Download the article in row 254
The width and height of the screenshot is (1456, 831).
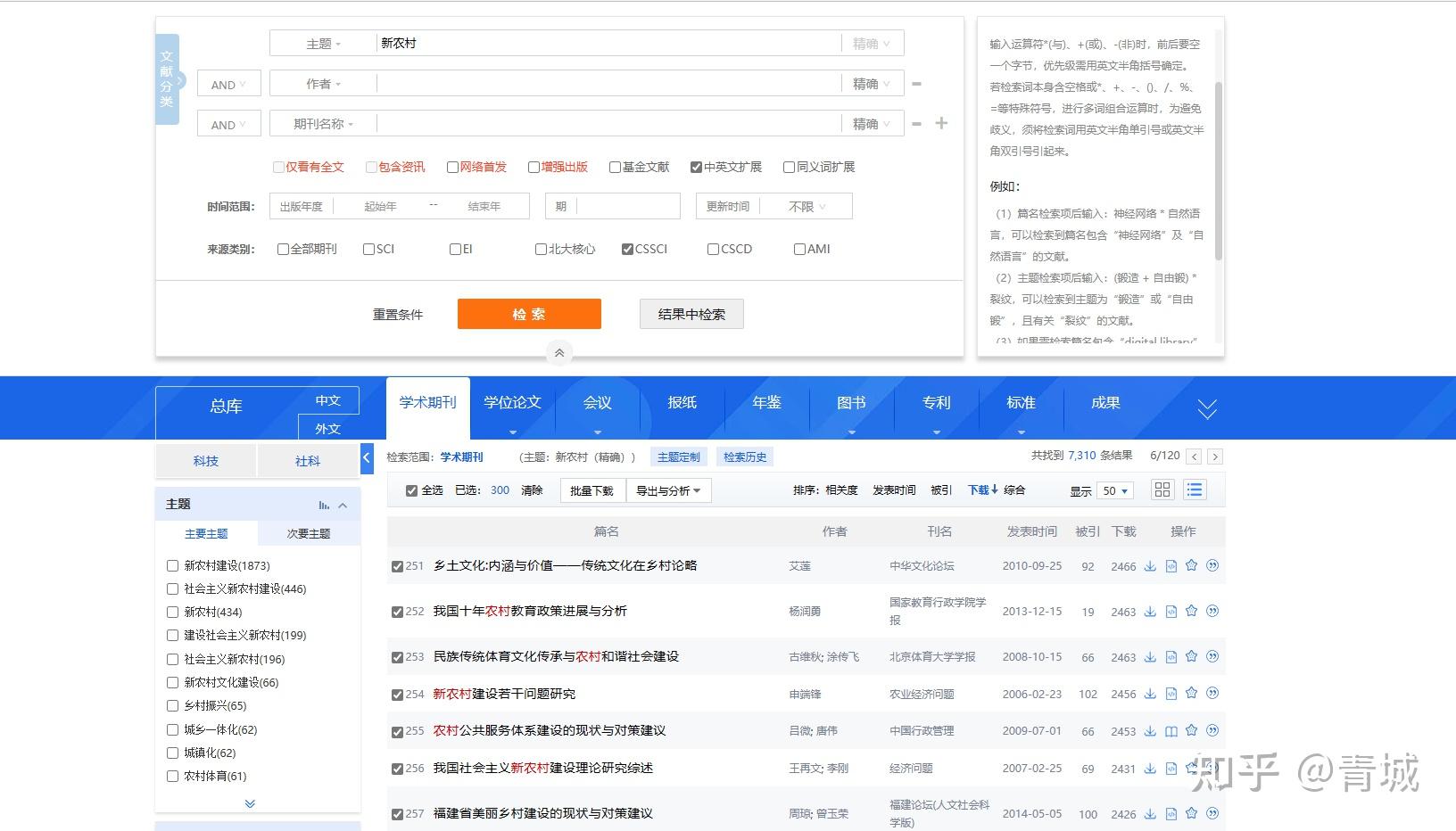pos(1150,694)
